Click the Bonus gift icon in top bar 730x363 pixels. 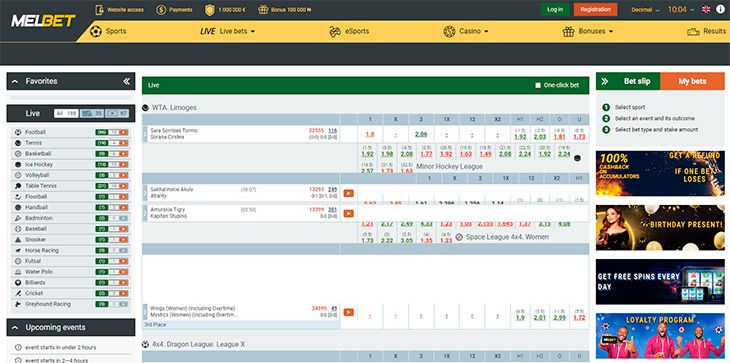263,9
